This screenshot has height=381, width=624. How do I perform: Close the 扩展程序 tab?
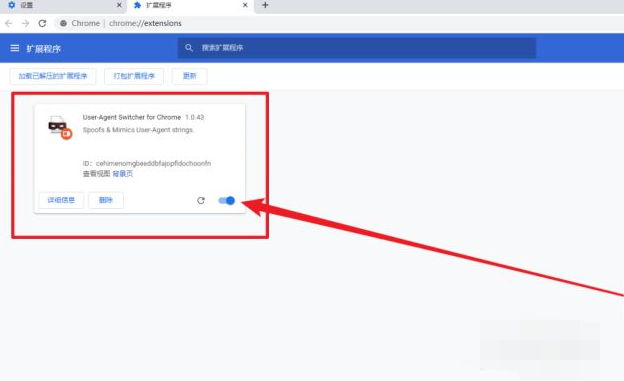[x=245, y=5]
